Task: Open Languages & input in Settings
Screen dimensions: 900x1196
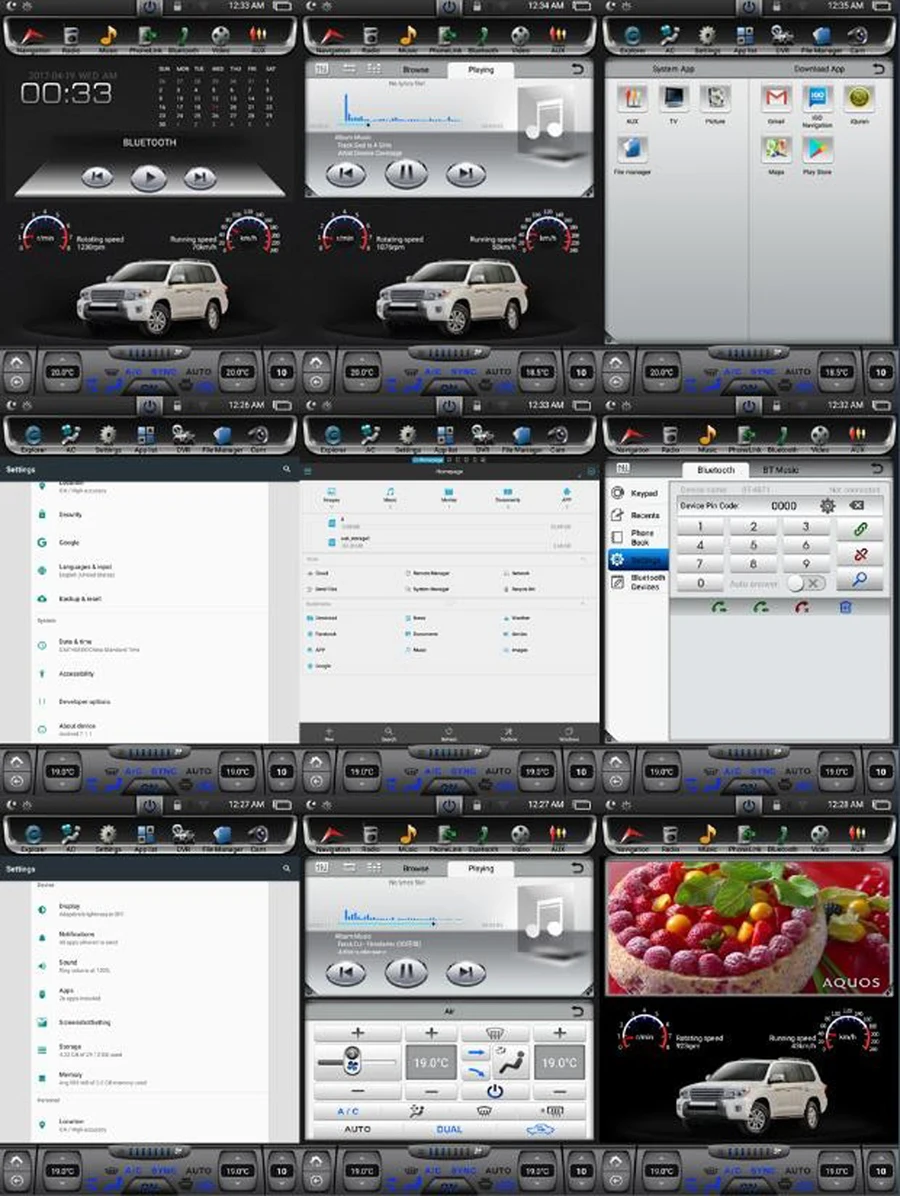Action: (149, 571)
